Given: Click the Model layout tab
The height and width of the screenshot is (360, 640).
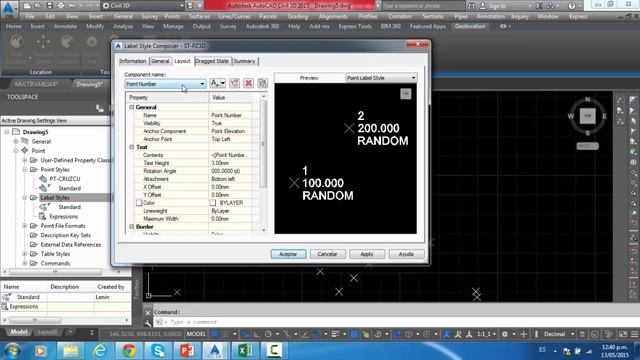Looking at the screenshot, I should pyautogui.click(x=19, y=332).
